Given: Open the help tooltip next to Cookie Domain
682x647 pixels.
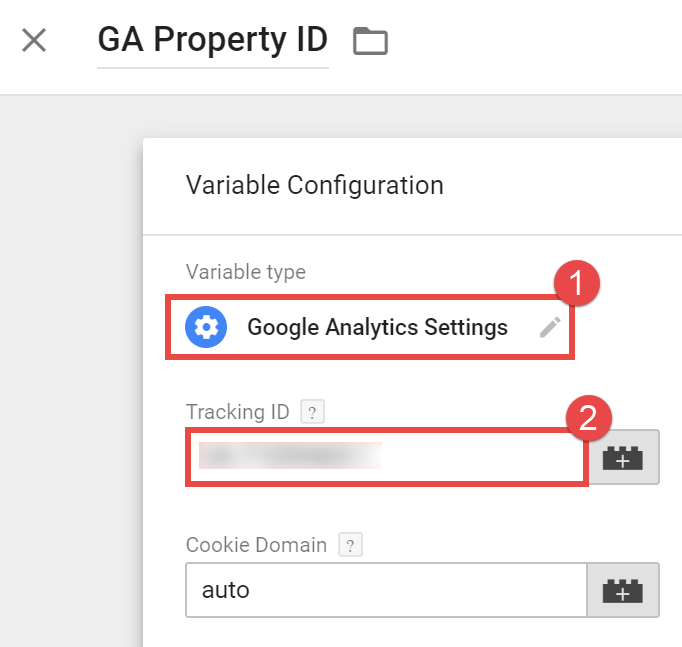Looking at the screenshot, I should click(x=350, y=545).
